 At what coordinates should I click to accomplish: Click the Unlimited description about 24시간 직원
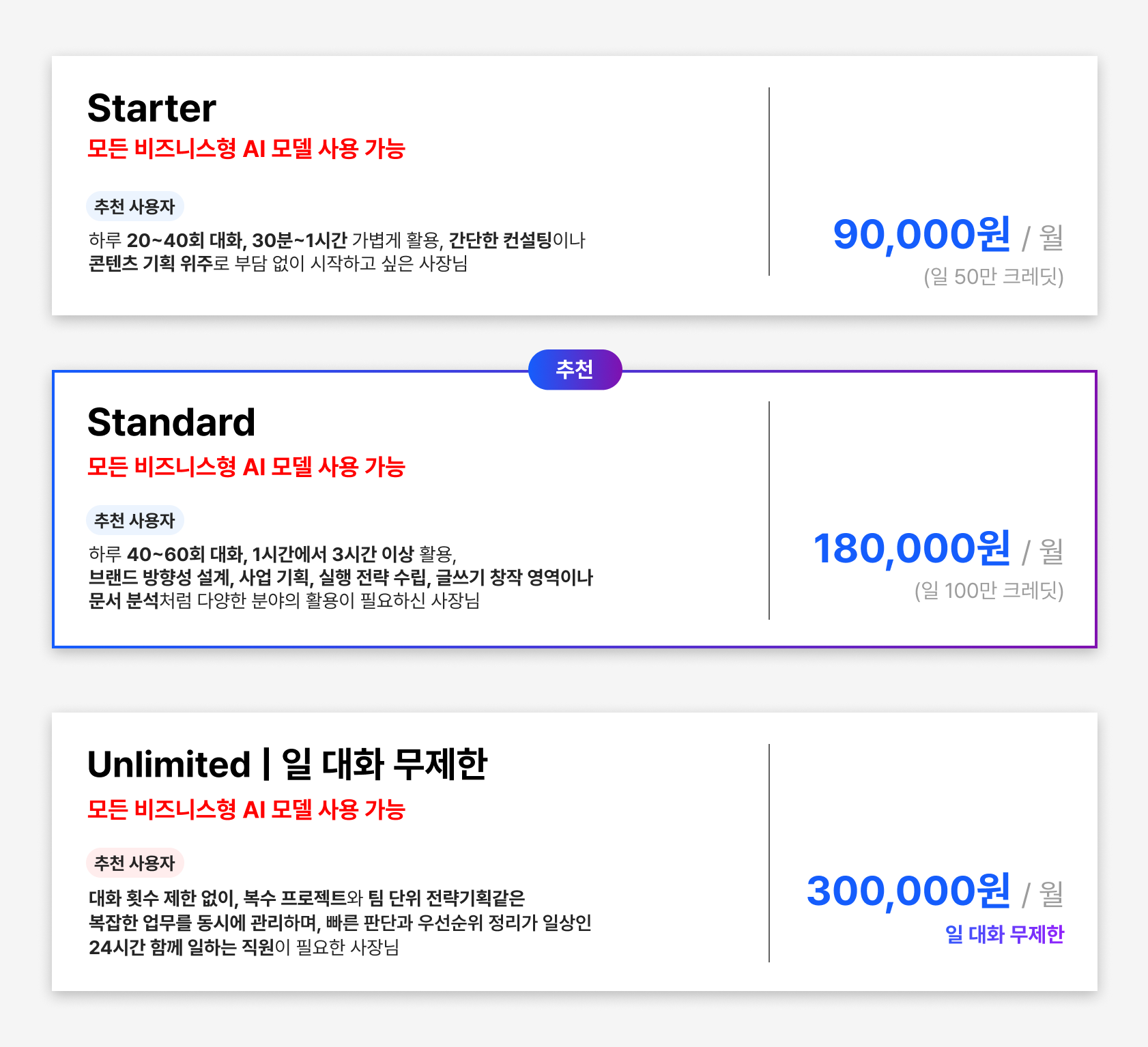[340, 922]
